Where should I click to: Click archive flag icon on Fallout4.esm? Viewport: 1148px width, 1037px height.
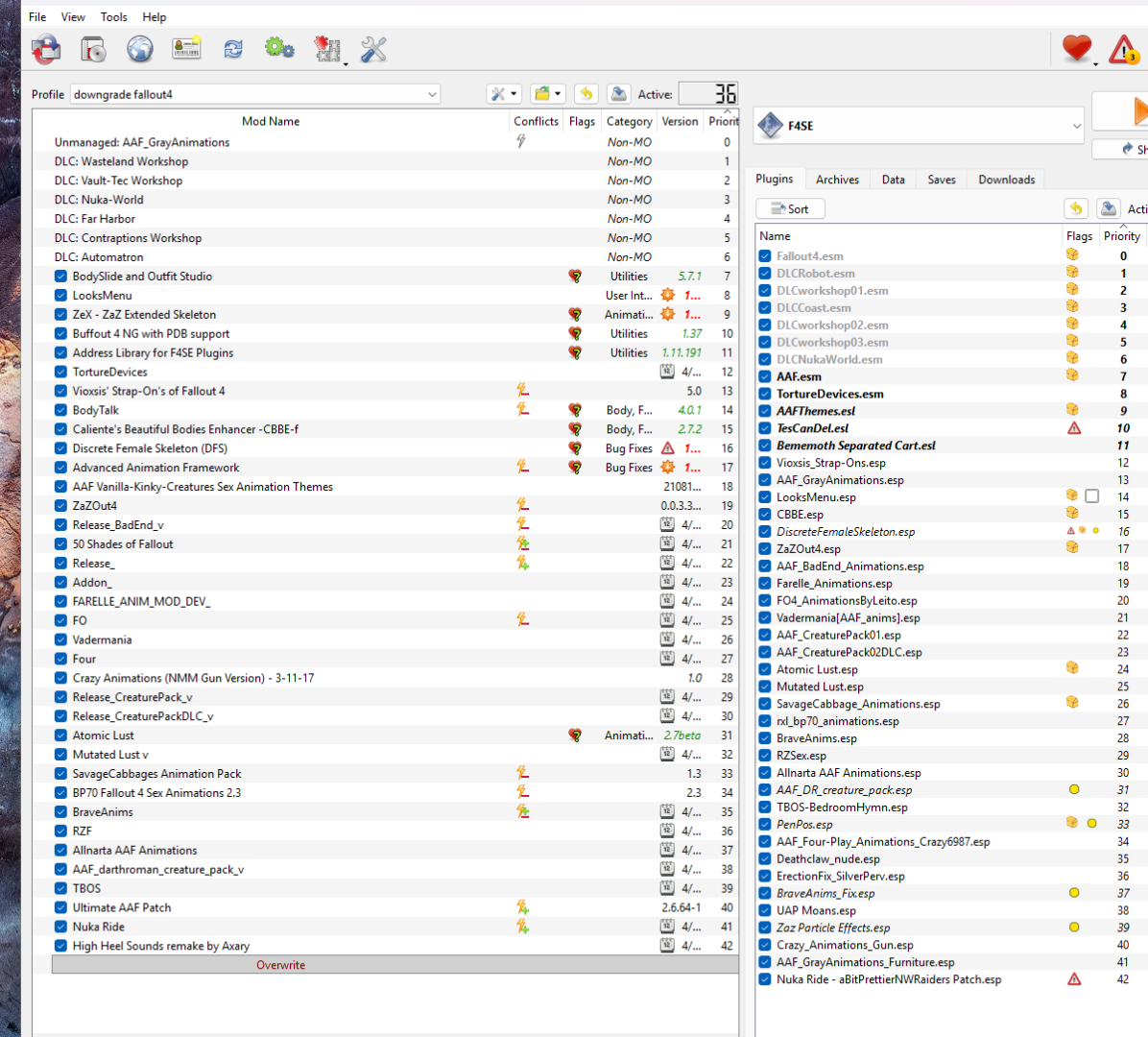1072,254
